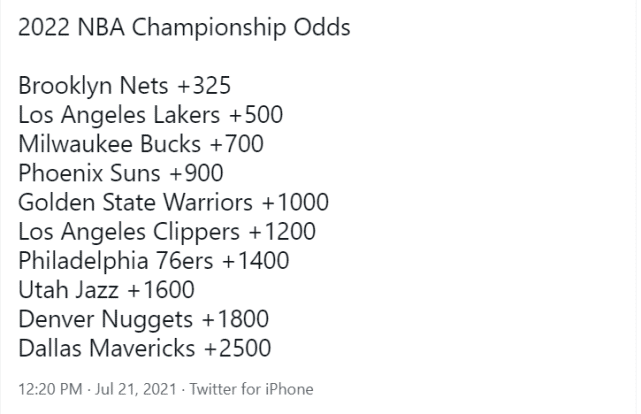
Task: Click the Los Angeles Clippers text
Action: 129,232
